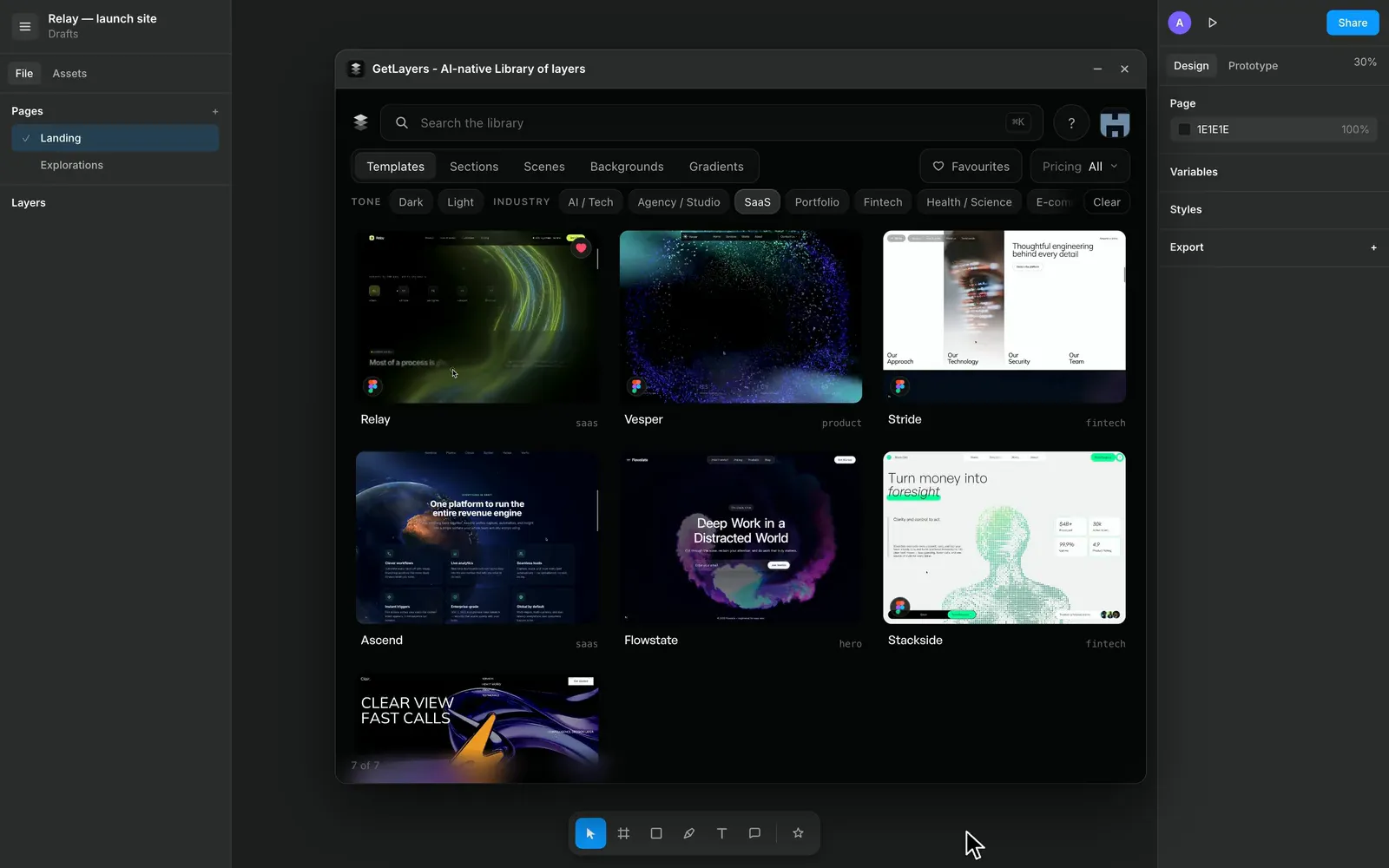Open the zoom level 30% dropdown
Screen dimensions: 1389x868
point(1365,62)
